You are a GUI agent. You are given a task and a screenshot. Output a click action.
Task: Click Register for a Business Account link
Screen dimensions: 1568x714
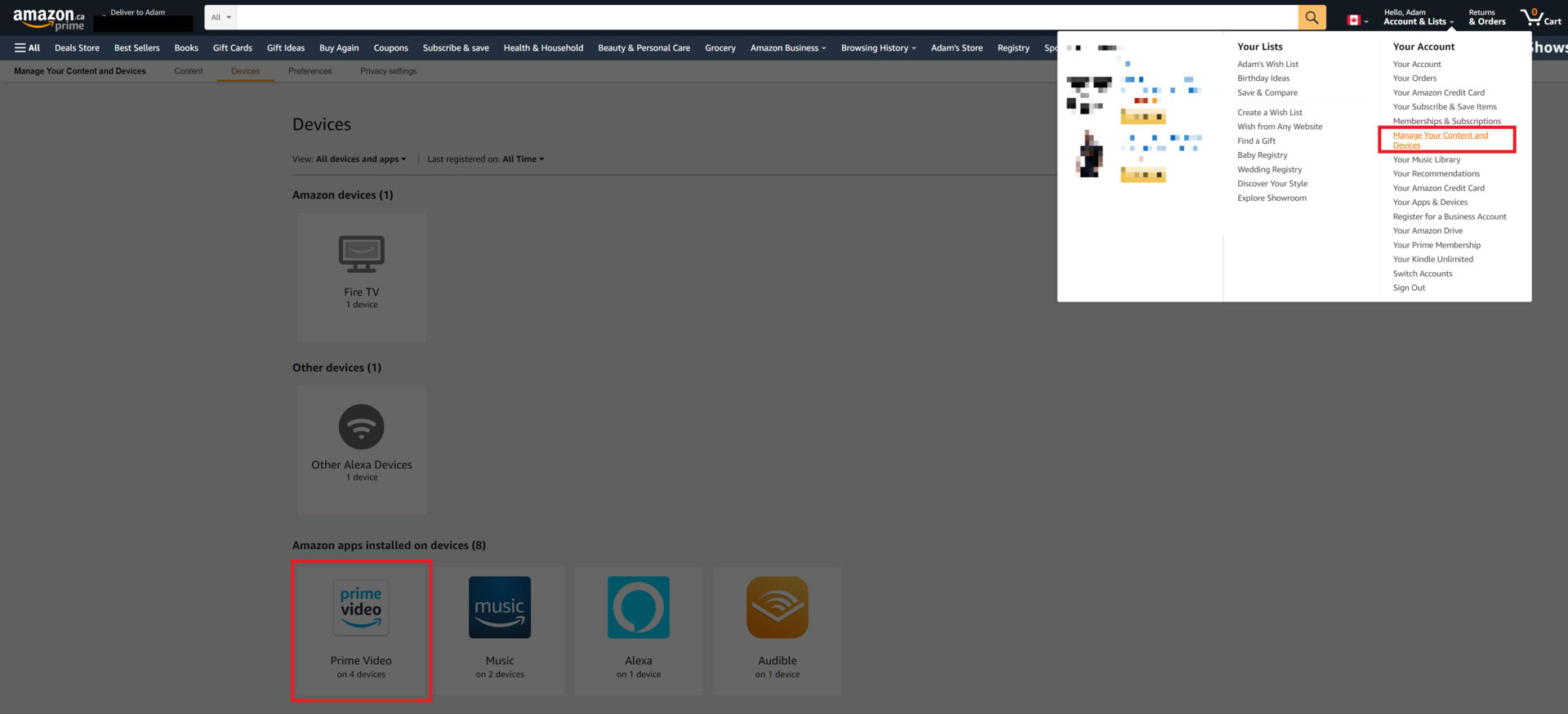click(1450, 216)
